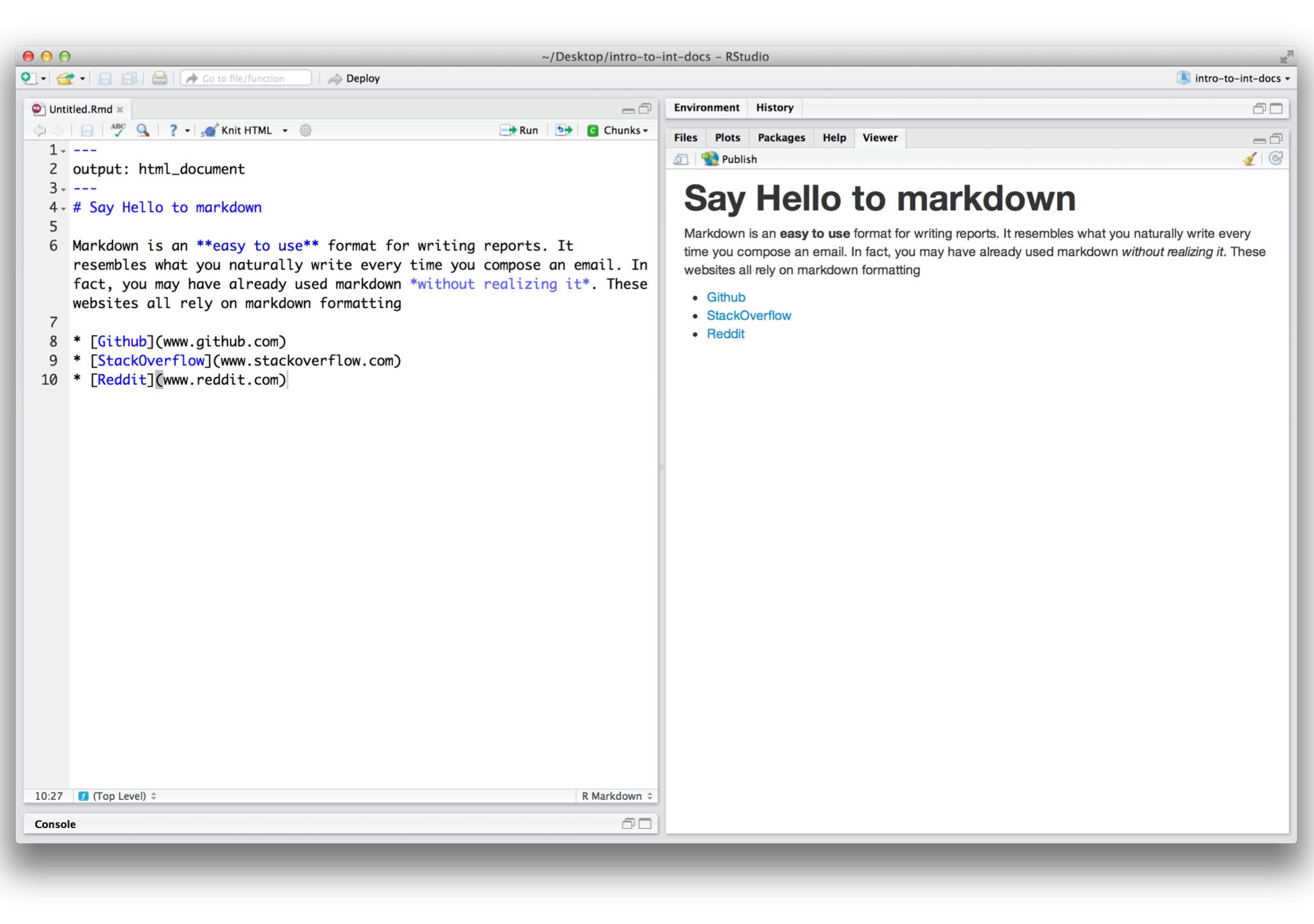Click the help question mark icon

tap(172, 130)
